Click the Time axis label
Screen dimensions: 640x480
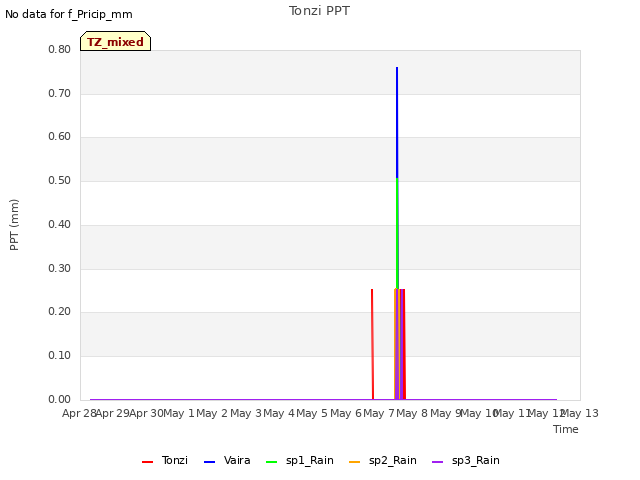[566, 429]
